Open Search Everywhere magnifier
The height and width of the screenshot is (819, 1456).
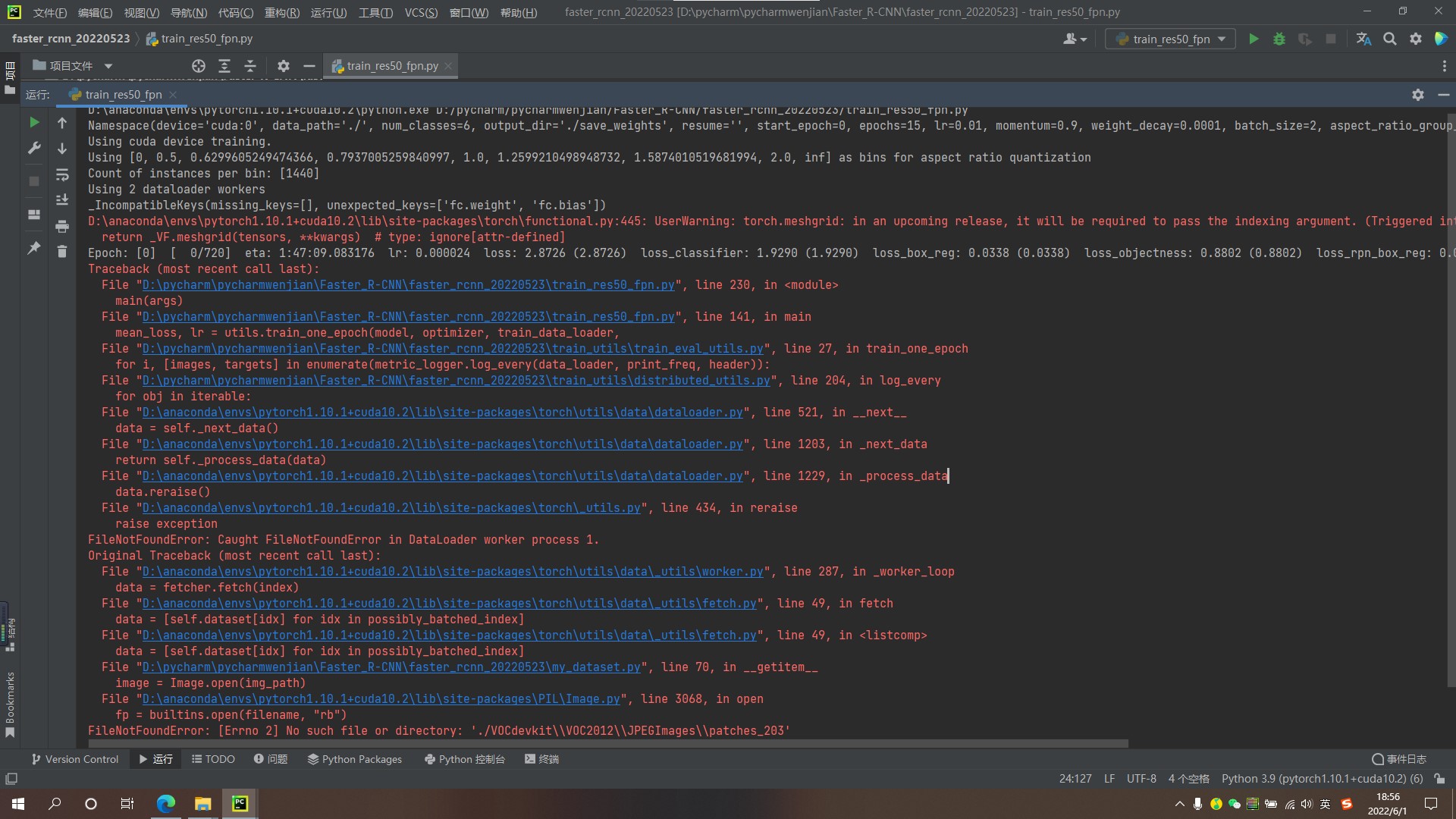(x=1390, y=39)
